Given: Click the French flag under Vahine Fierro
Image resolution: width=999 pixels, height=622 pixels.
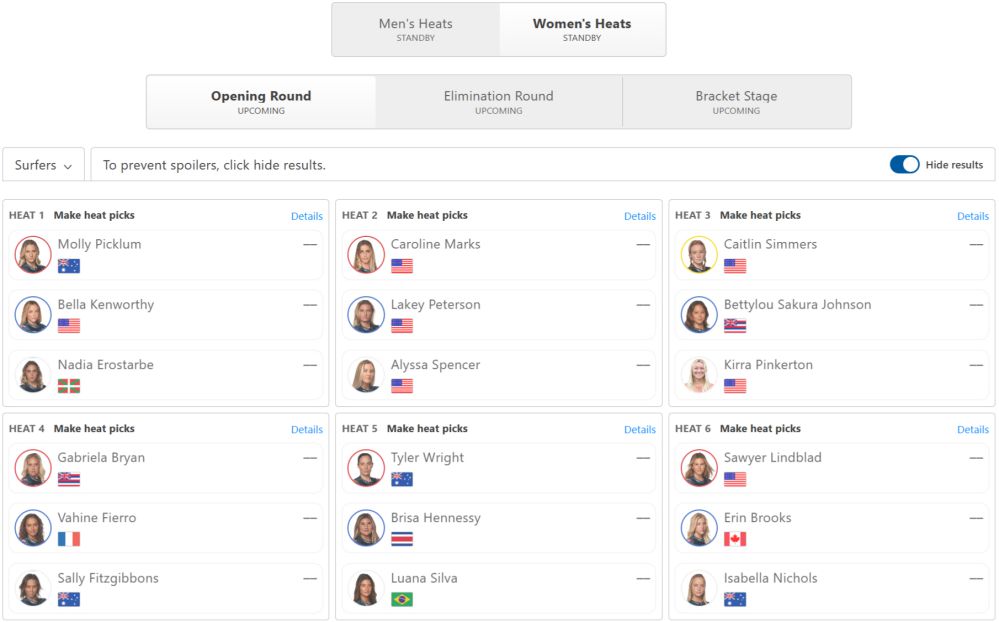Looking at the screenshot, I should click(69, 539).
